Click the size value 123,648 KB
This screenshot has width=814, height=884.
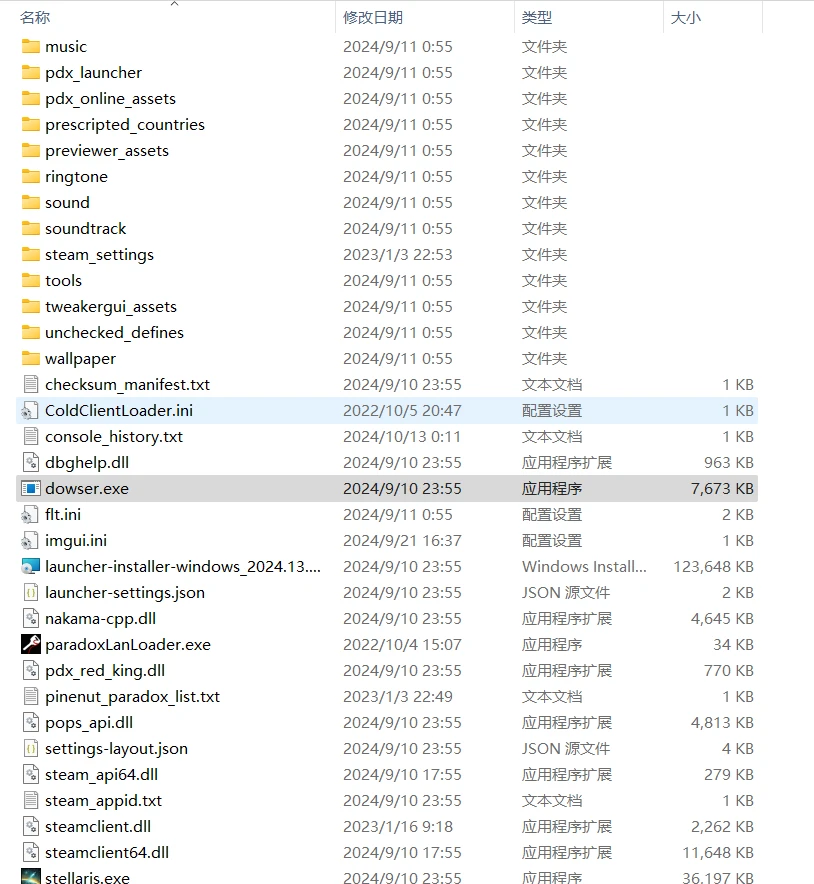[714, 566]
